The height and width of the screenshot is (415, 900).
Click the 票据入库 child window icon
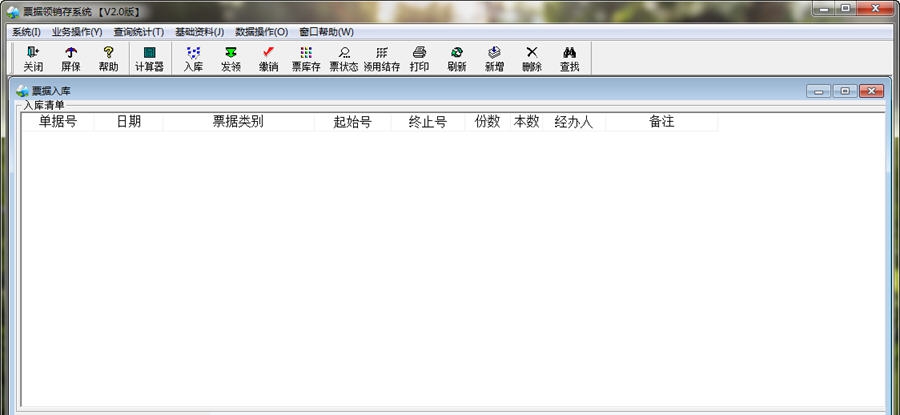point(22,91)
